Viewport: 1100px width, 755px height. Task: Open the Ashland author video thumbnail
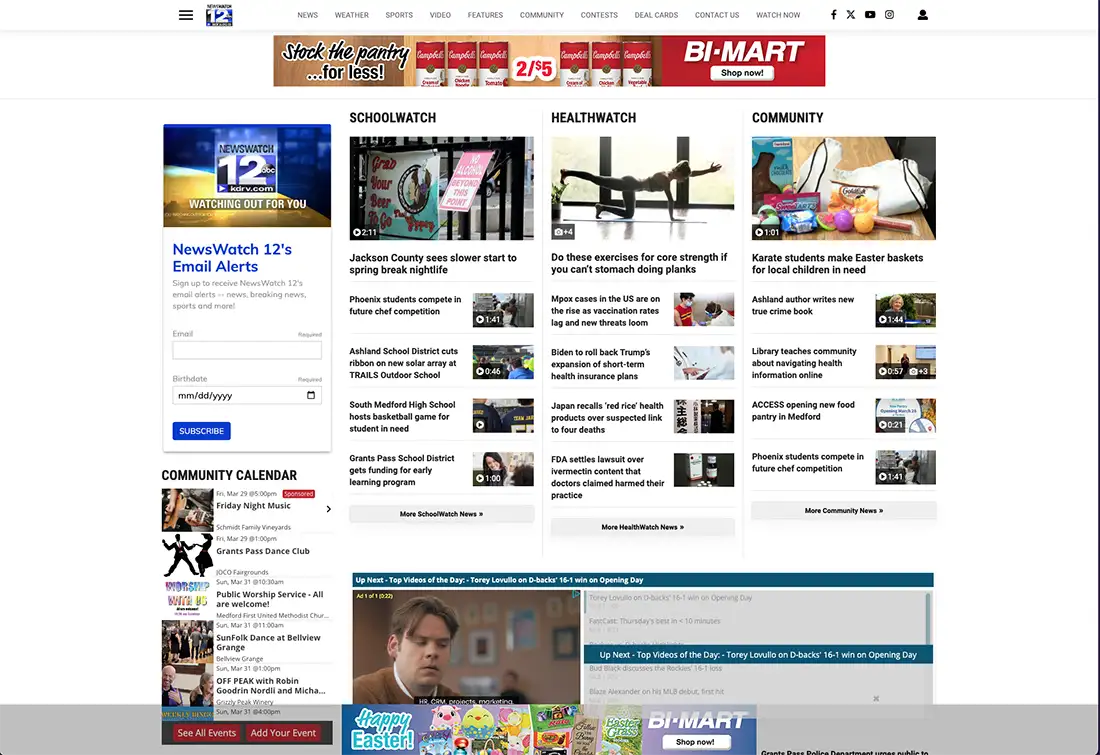tap(906, 310)
